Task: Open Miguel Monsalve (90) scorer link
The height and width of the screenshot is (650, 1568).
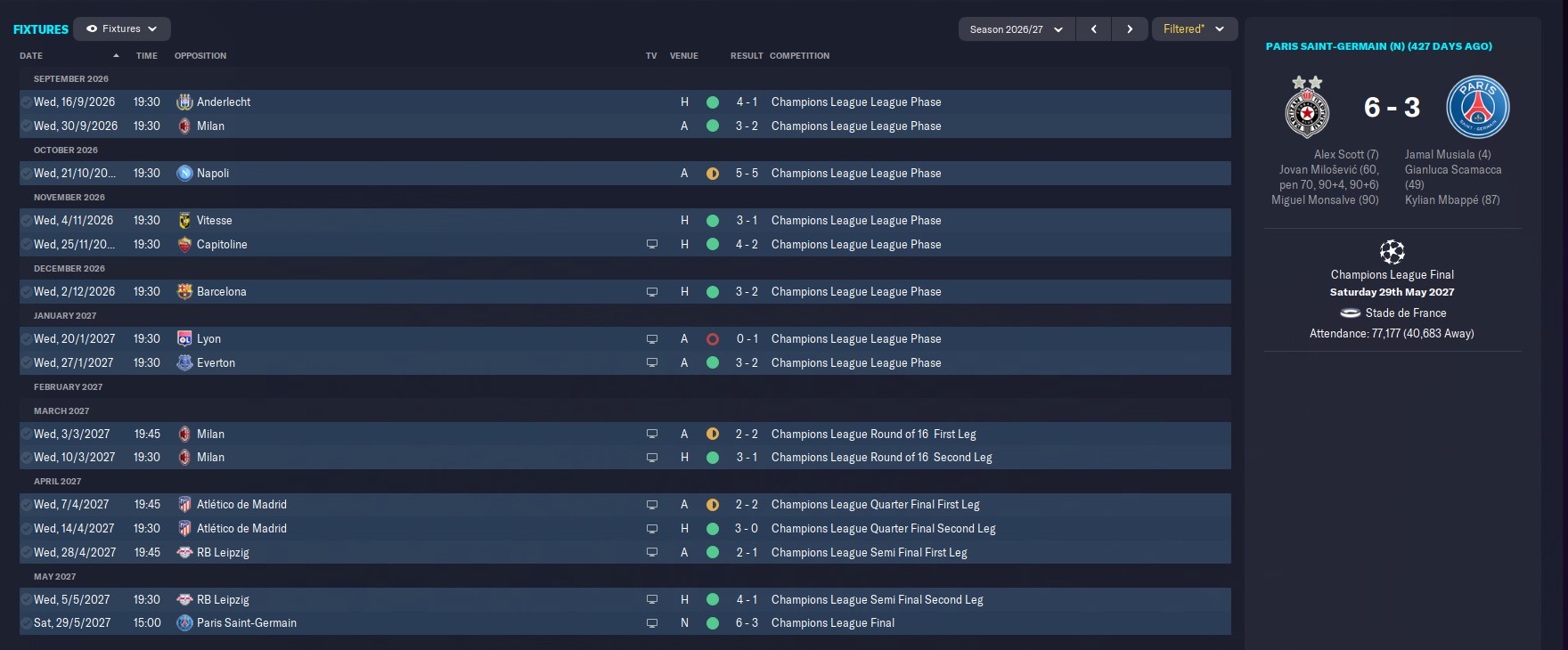Action: (1325, 200)
